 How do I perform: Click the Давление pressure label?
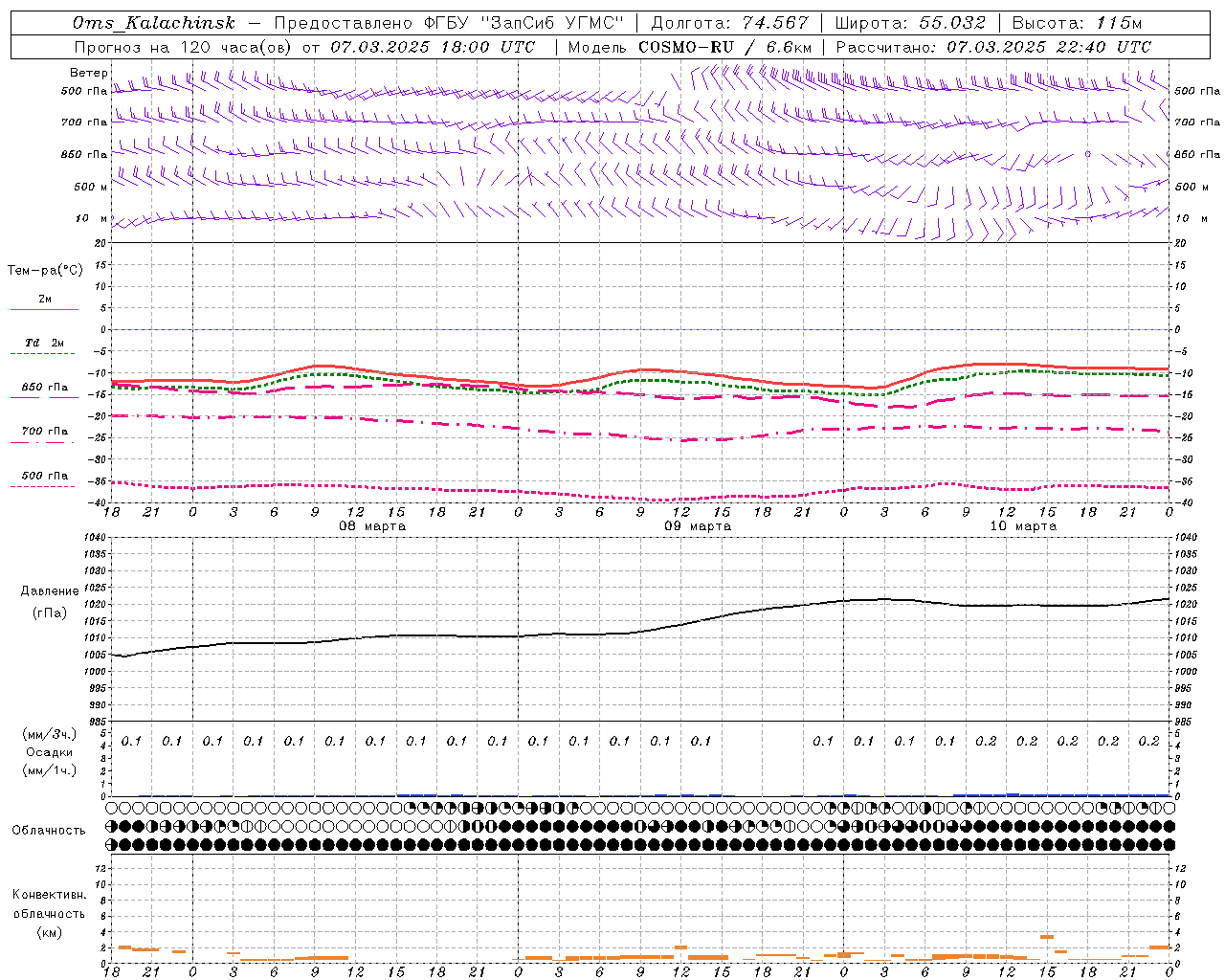(x=50, y=591)
